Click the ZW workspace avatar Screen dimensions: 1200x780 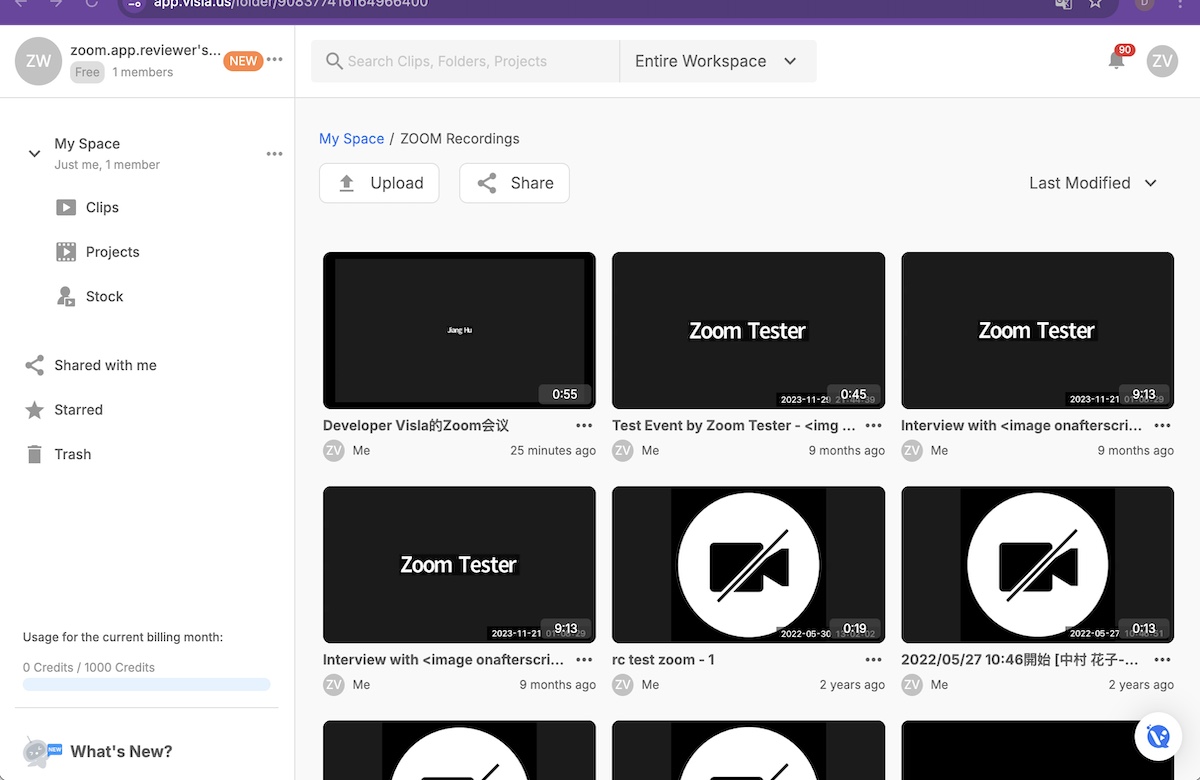click(x=38, y=61)
